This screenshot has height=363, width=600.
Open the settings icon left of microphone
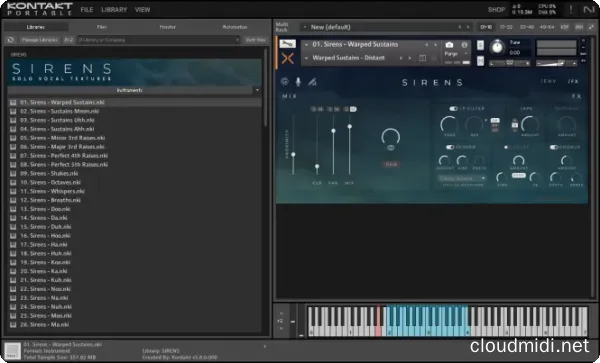285,81
